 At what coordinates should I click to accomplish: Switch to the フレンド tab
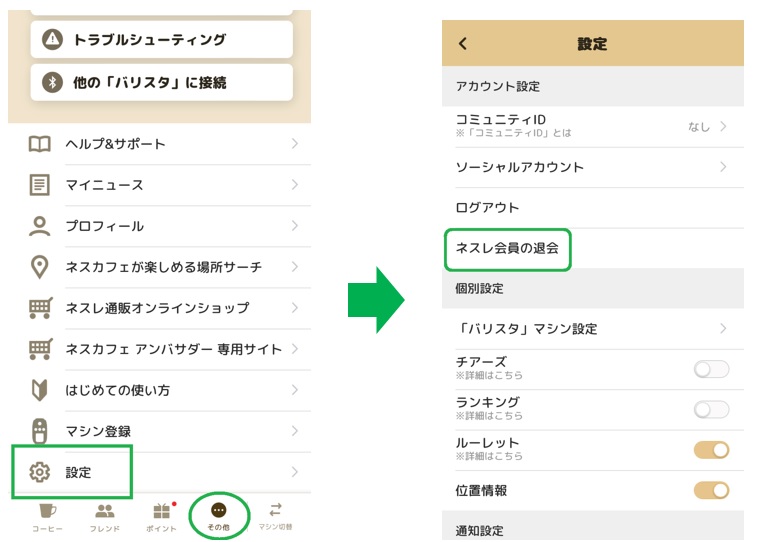105,517
